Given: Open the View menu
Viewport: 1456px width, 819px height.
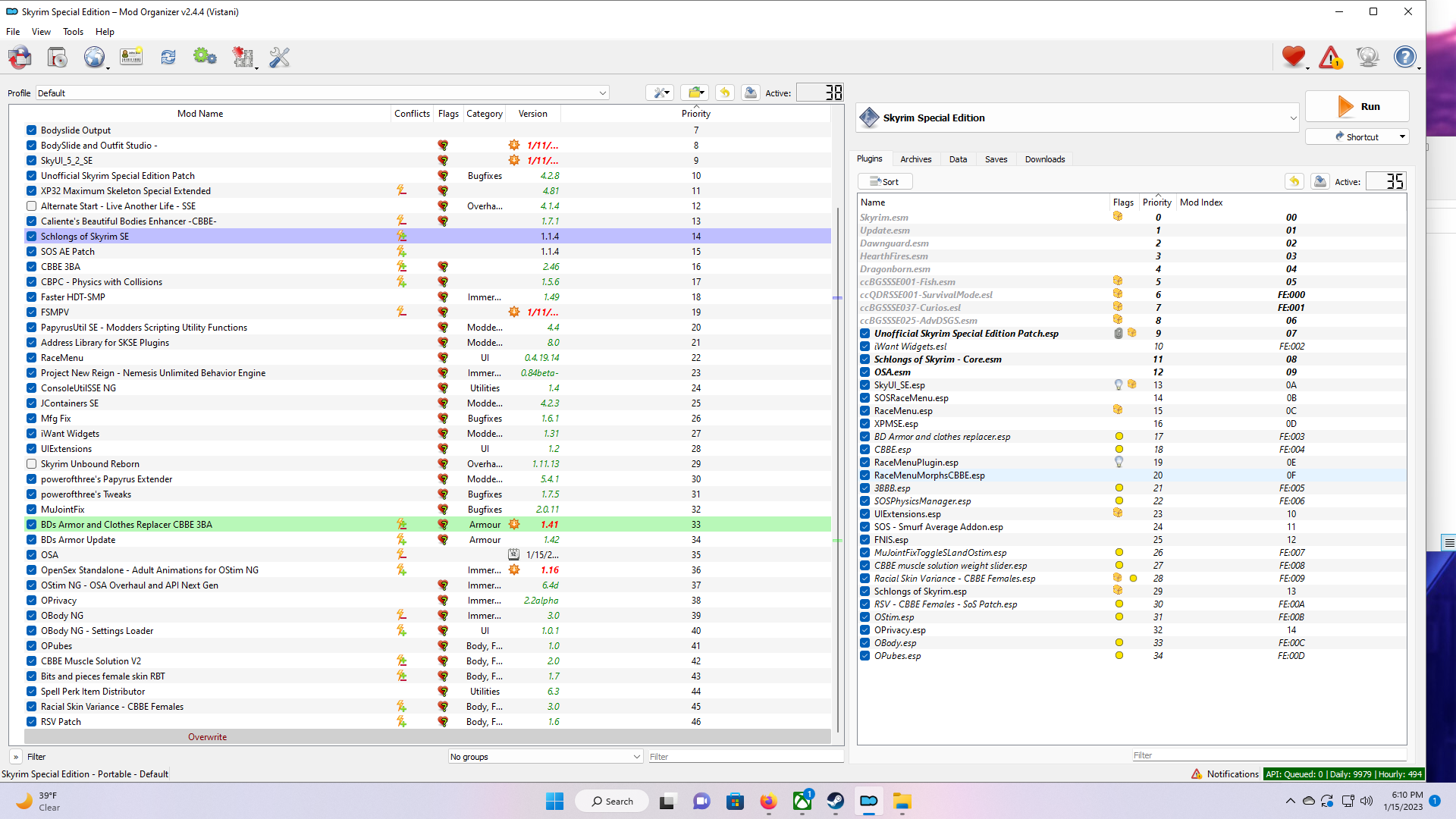Looking at the screenshot, I should pos(41,32).
